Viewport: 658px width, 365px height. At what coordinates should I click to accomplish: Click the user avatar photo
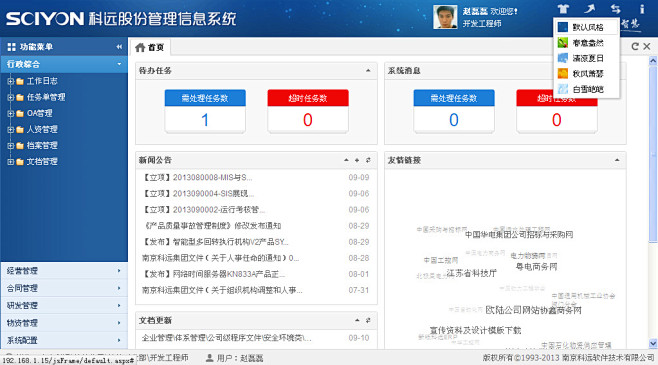click(x=445, y=17)
